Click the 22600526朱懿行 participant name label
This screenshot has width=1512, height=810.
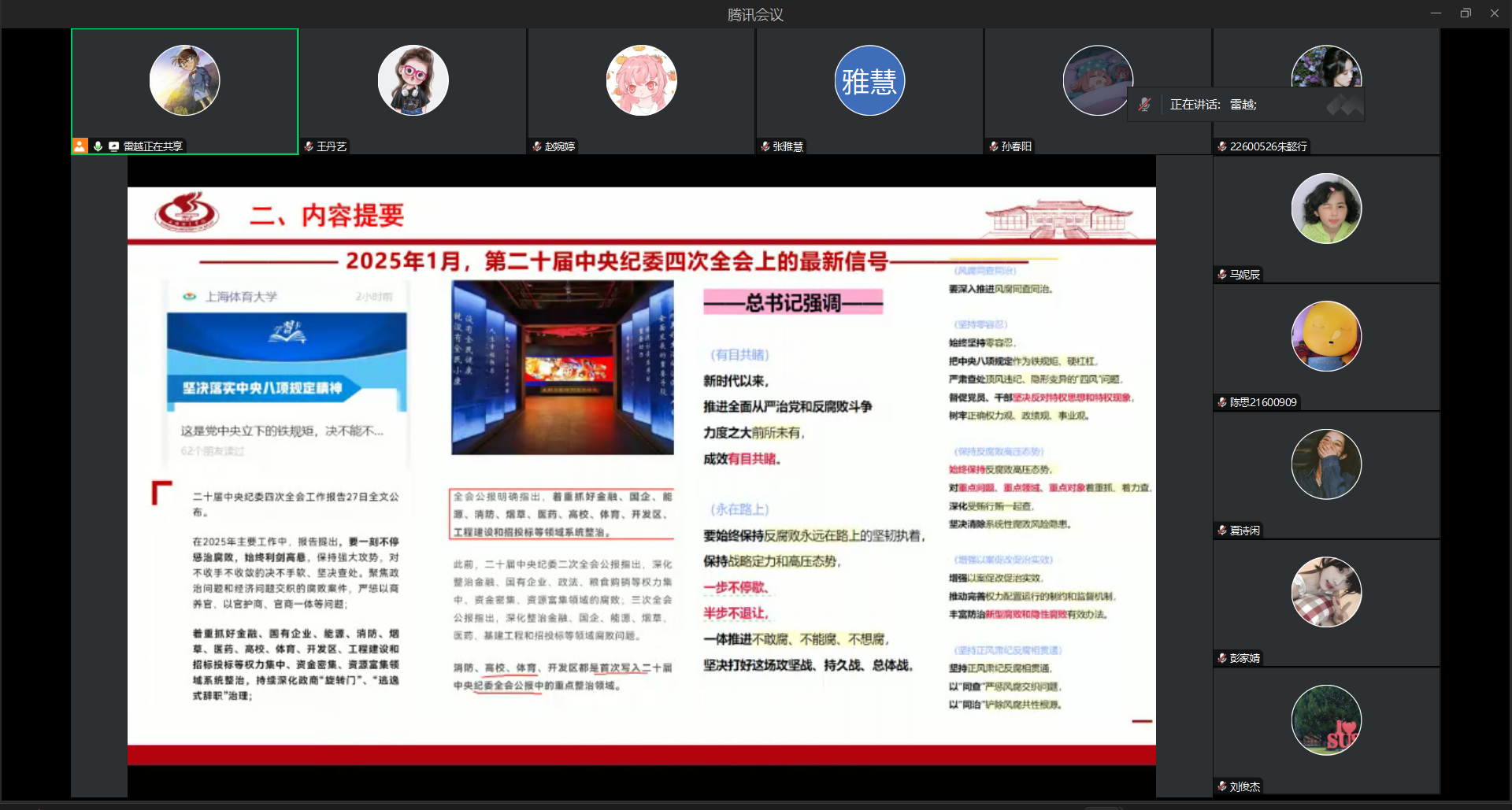click(1268, 146)
